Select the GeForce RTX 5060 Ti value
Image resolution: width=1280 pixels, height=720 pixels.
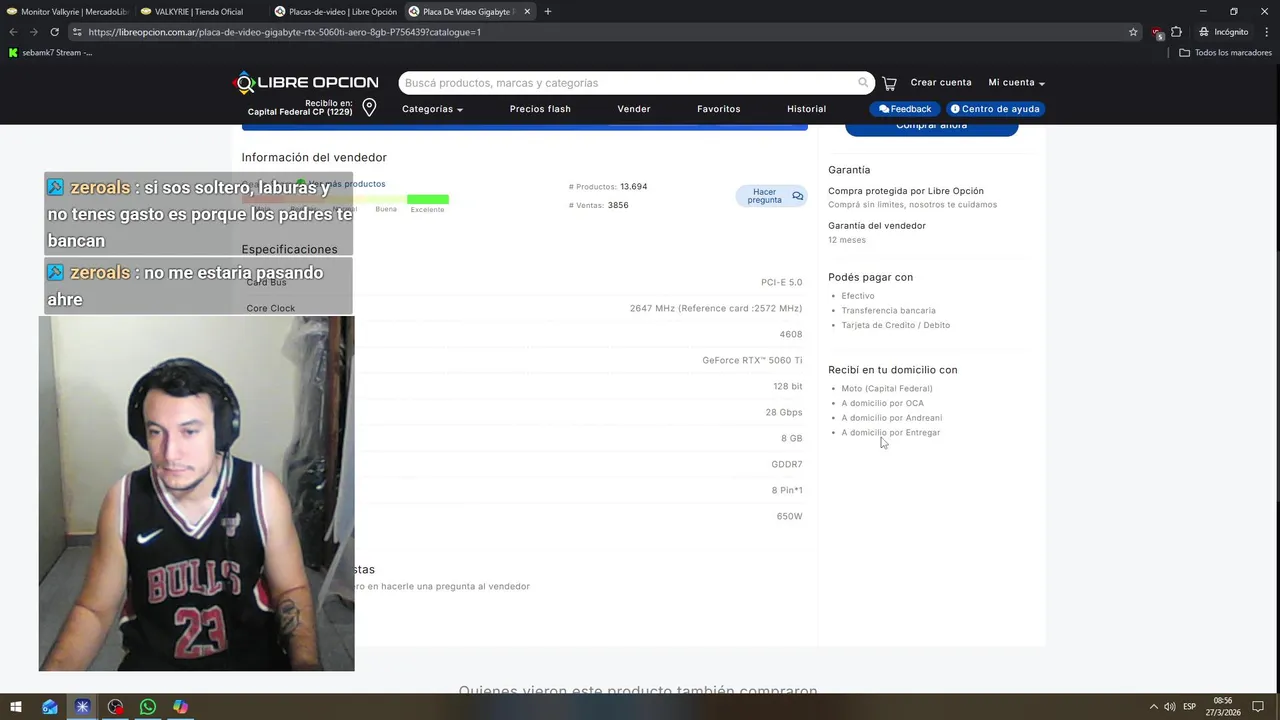pos(752,361)
